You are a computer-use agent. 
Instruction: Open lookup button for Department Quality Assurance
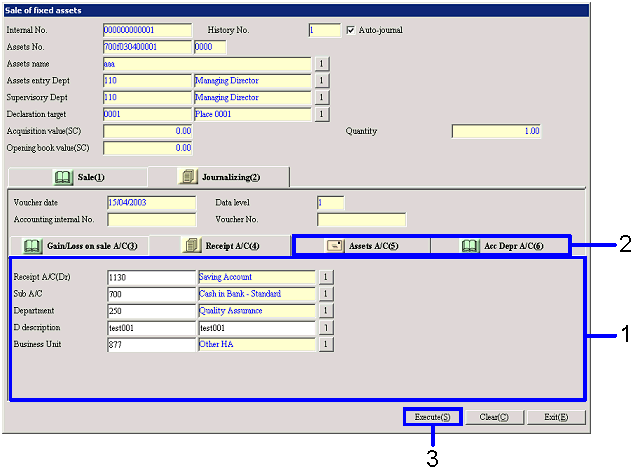pyautogui.click(x=326, y=311)
